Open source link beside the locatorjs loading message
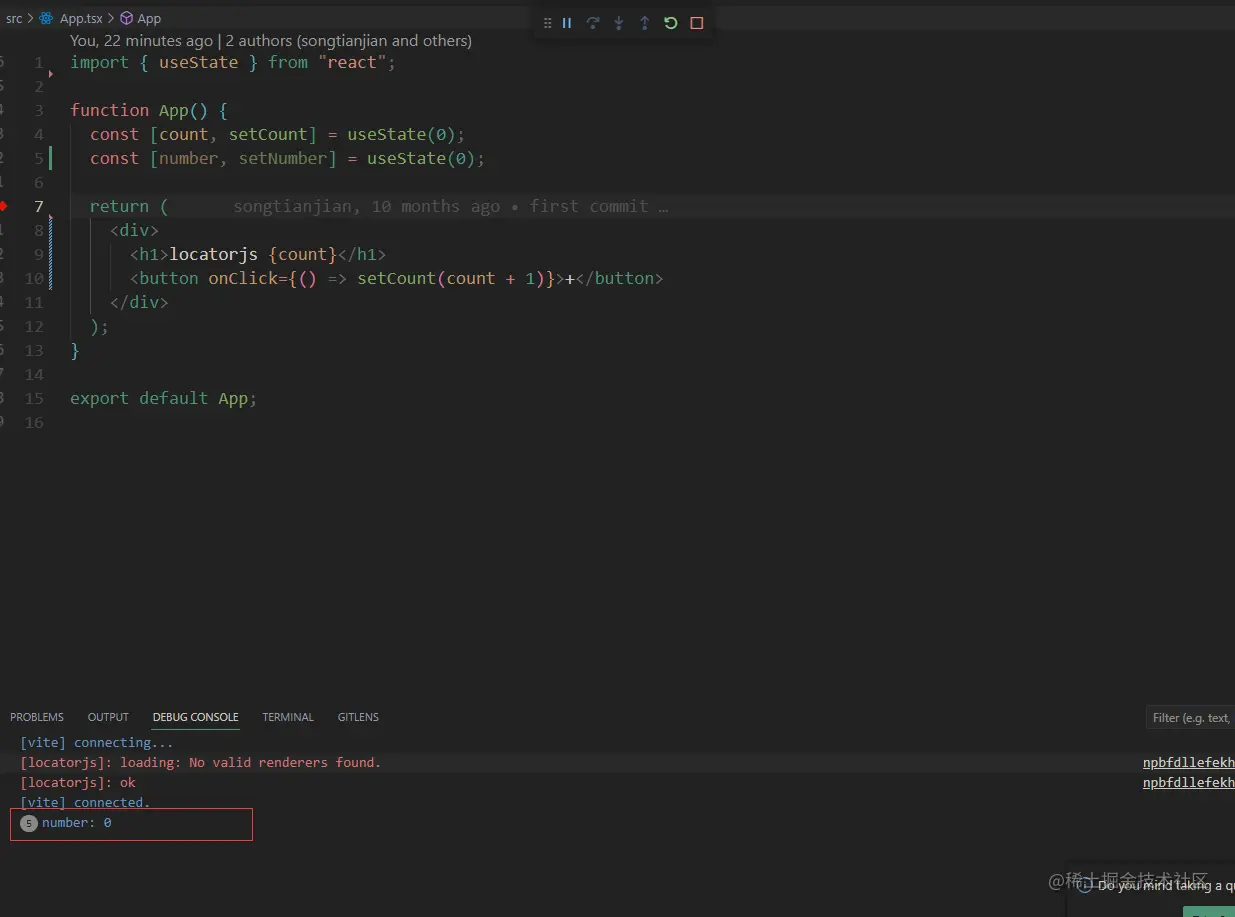This screenshot has height=917, width=1235. pos(1189,762)
